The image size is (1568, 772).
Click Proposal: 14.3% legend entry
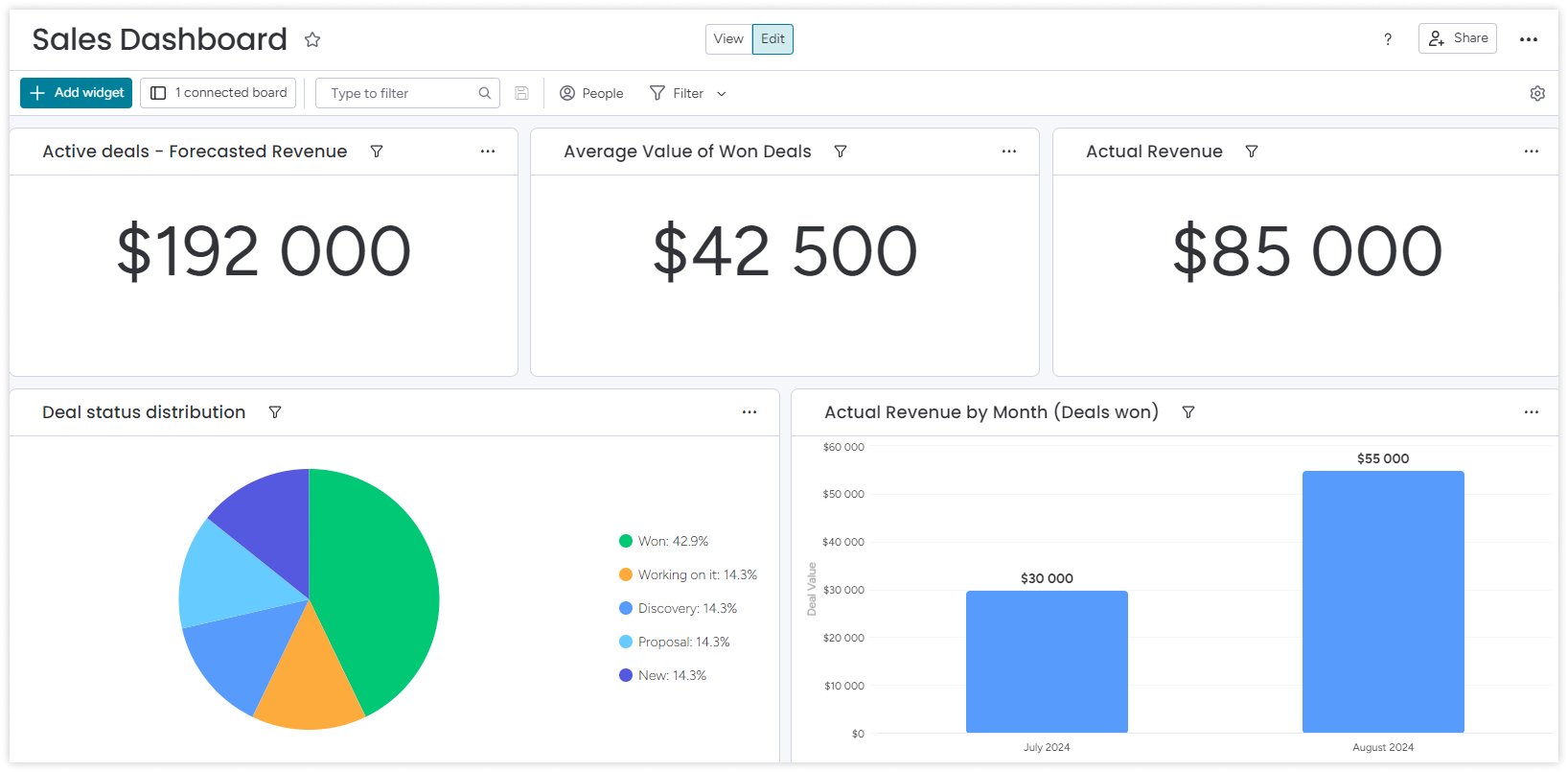coord(675,642)
